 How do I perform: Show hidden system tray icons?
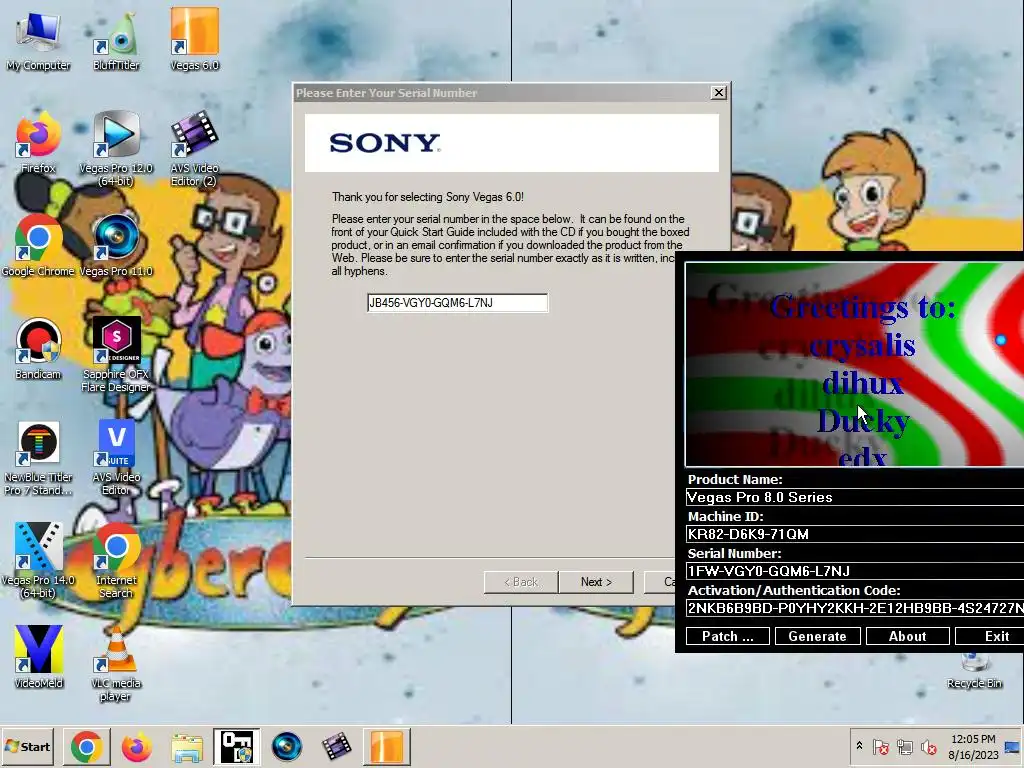pos(859,746)
